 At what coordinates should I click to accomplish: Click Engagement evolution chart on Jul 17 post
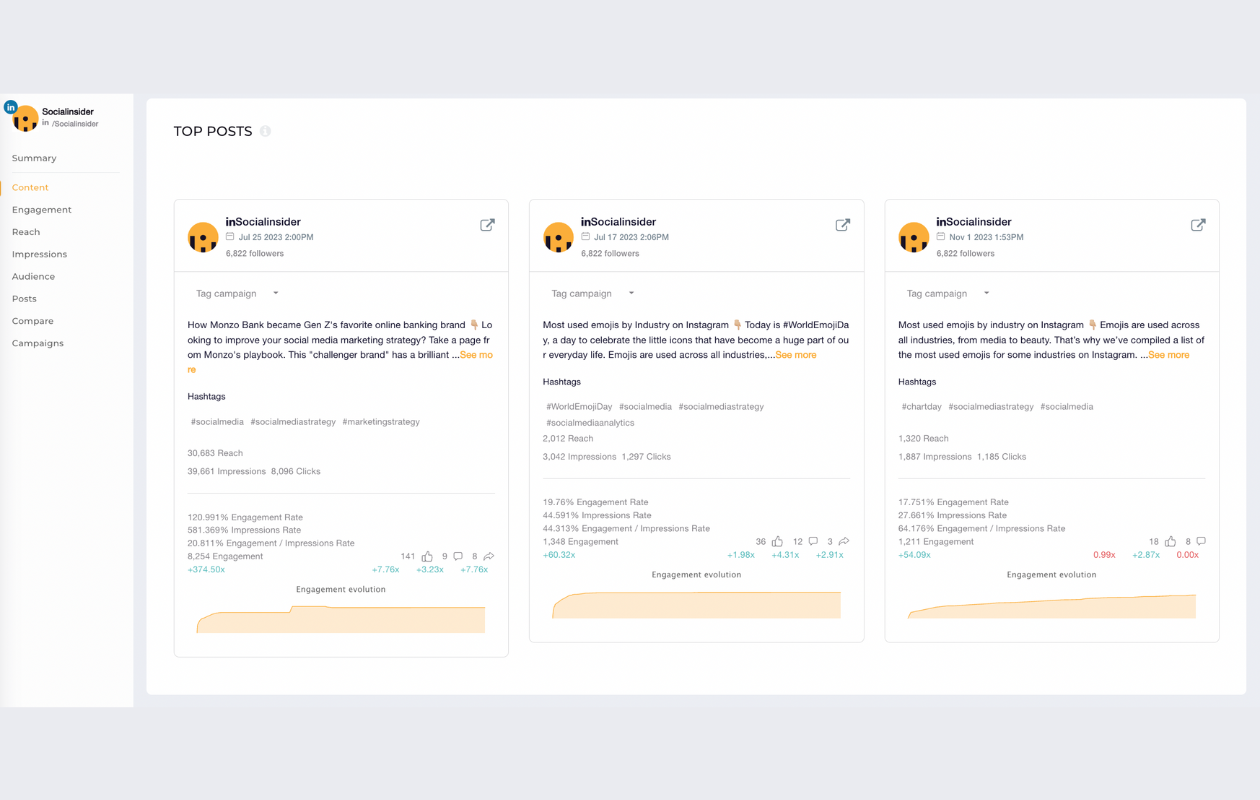[697, 605]
